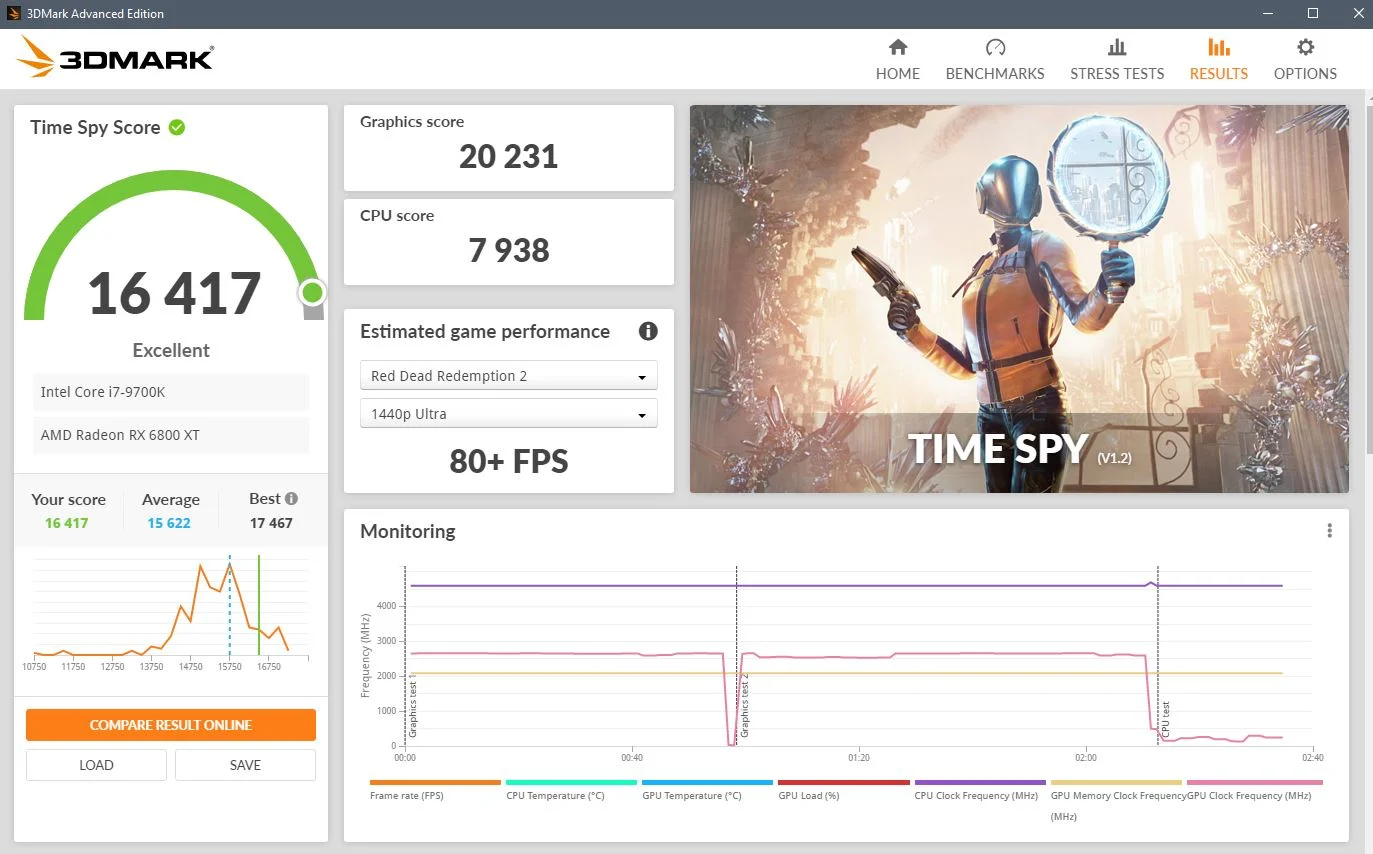Screen dimensions: 1373x854
Task: Expand the 1440p Ultra resolution dropdown
Action: (509, 414)
